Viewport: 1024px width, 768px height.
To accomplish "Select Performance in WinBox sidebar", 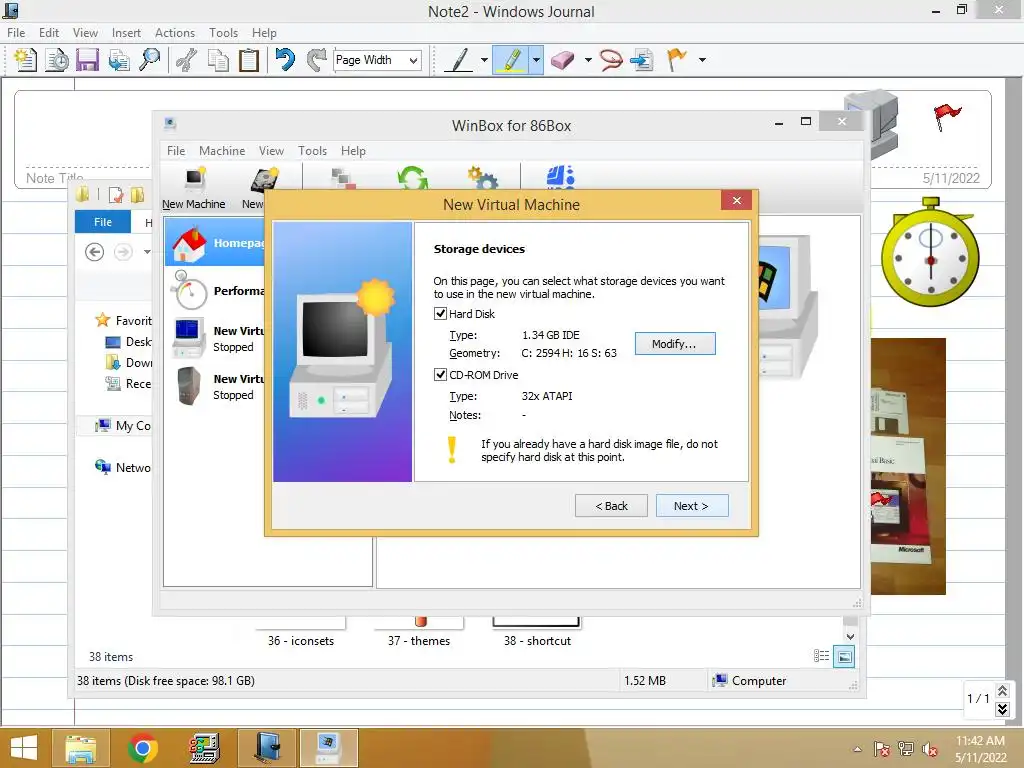I will coord(216,291).
